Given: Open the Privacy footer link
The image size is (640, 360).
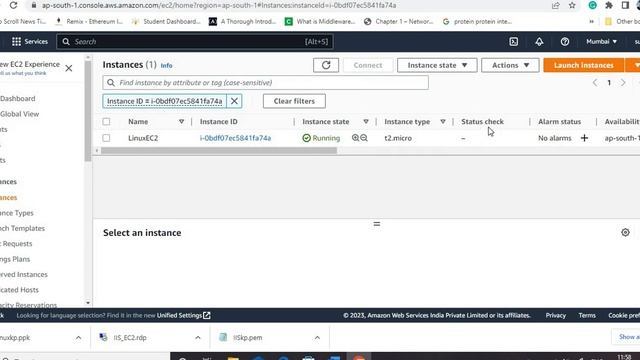Looking at the screenshot, I should pyautogui.click(x=556, y=316).
